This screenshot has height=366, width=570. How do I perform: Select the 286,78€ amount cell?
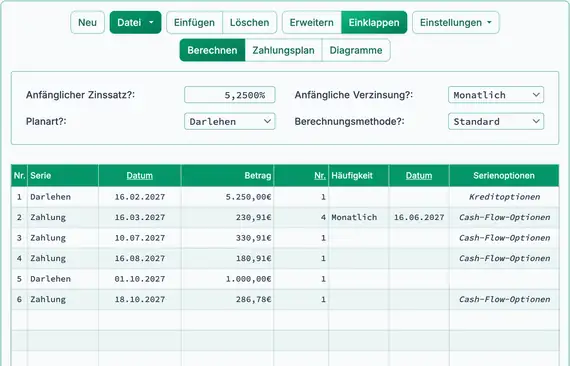pos(227,299)
